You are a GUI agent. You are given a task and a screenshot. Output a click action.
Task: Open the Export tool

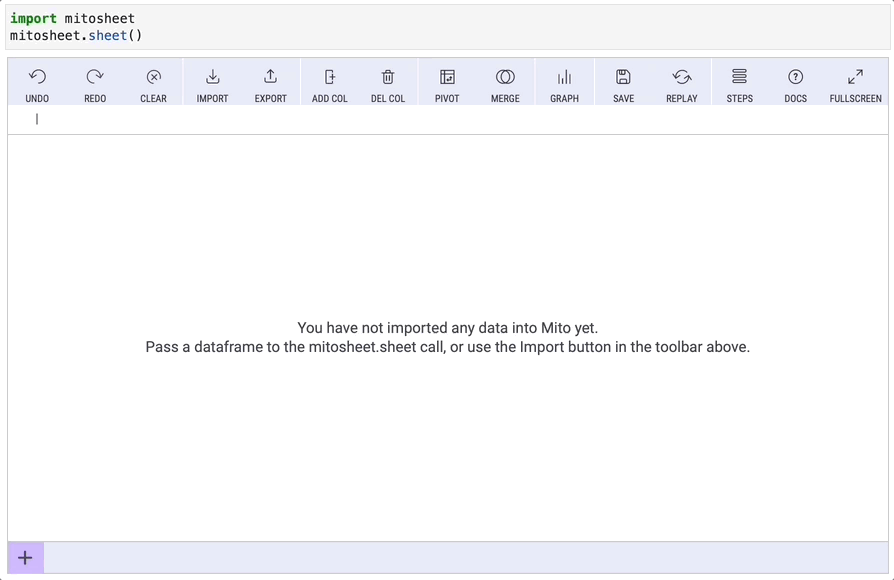[270, 85]
